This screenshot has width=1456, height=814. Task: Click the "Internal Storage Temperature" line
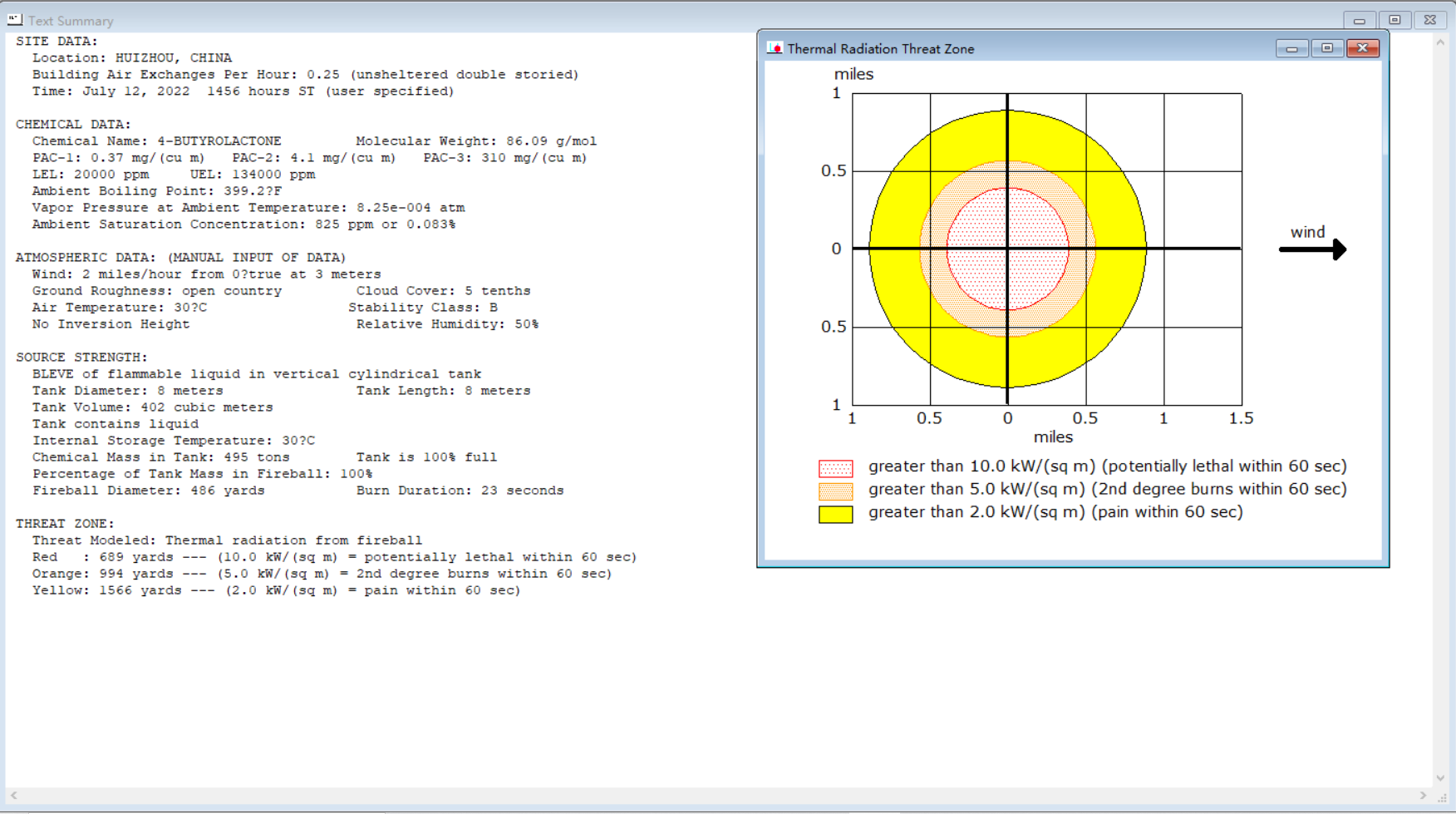tap(174, 441)
